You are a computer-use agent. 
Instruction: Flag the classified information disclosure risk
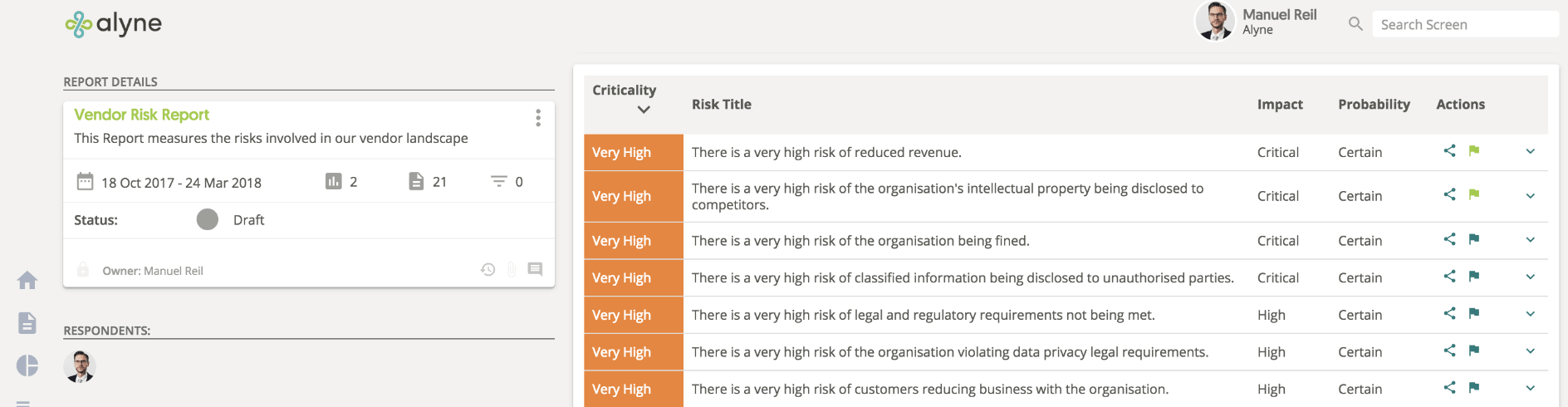click(x=1474, y=276)
